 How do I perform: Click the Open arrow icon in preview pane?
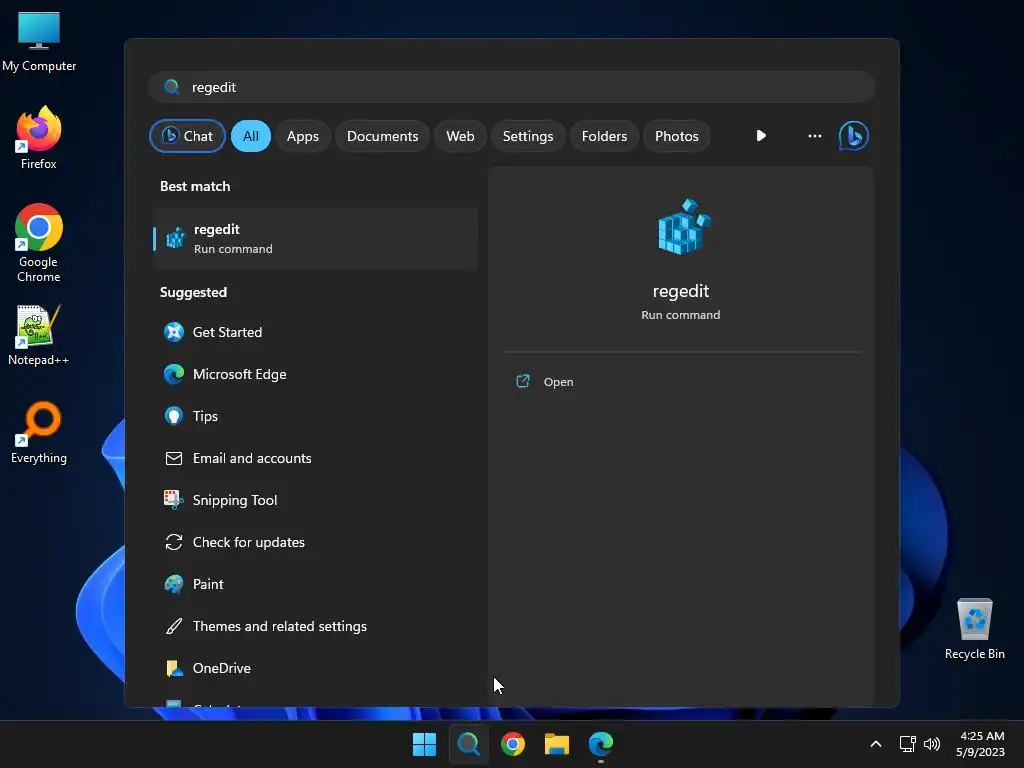click(x=523, y=381)
